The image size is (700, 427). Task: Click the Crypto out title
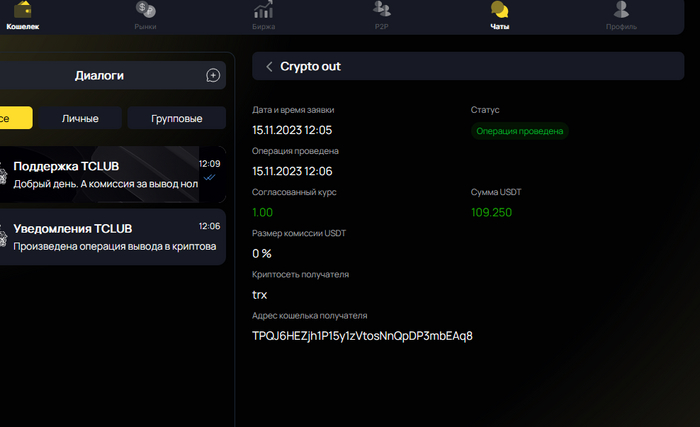[x=310, y=67]
